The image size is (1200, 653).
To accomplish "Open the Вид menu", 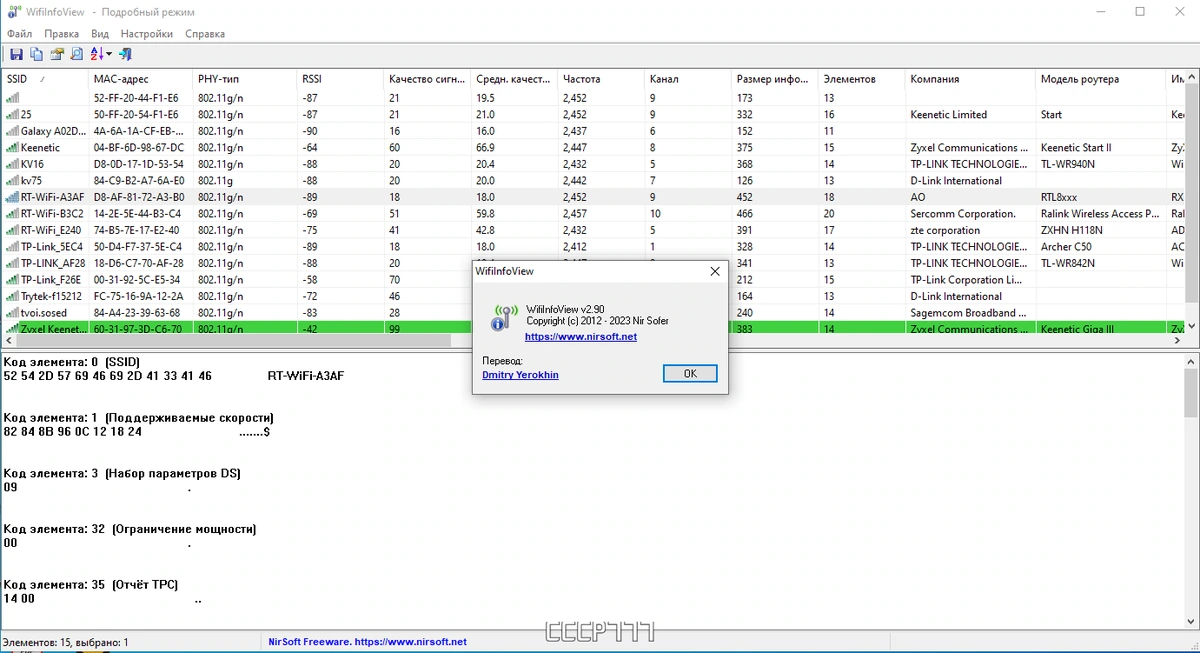I will point(100,33).
